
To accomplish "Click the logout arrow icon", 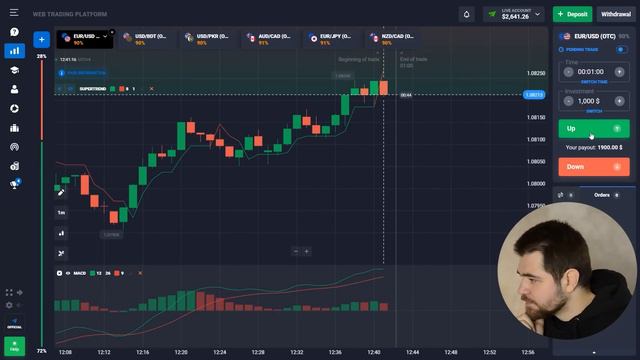I will click(x=20, y=292).
